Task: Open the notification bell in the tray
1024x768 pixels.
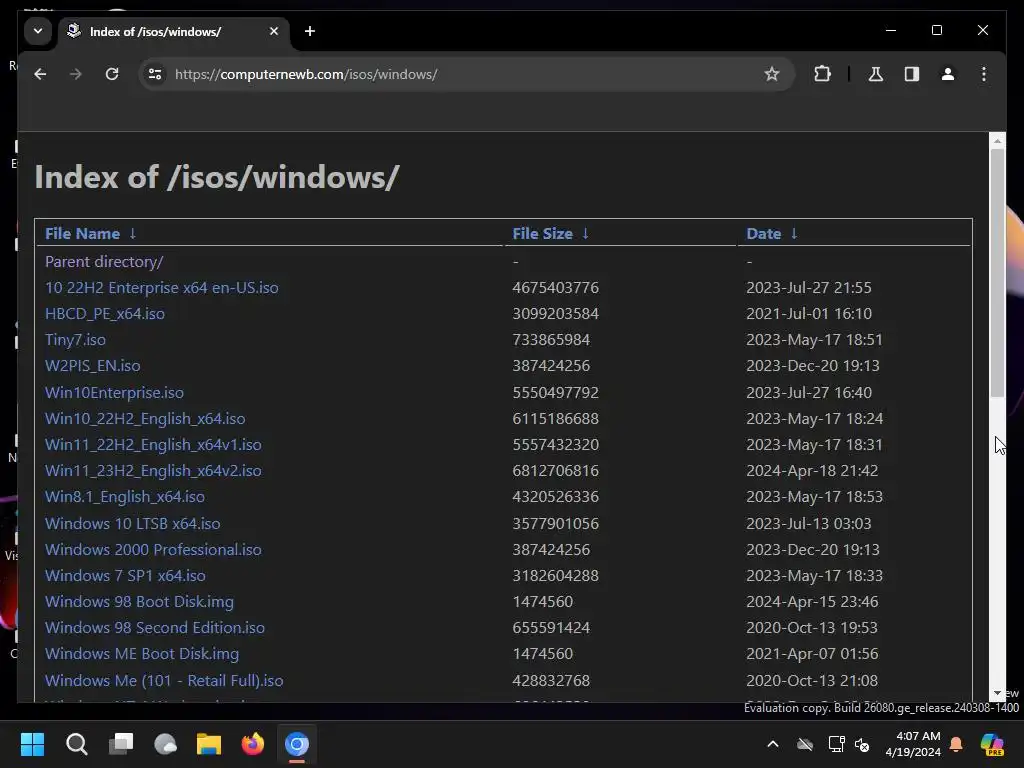Action: click(956, 744)
